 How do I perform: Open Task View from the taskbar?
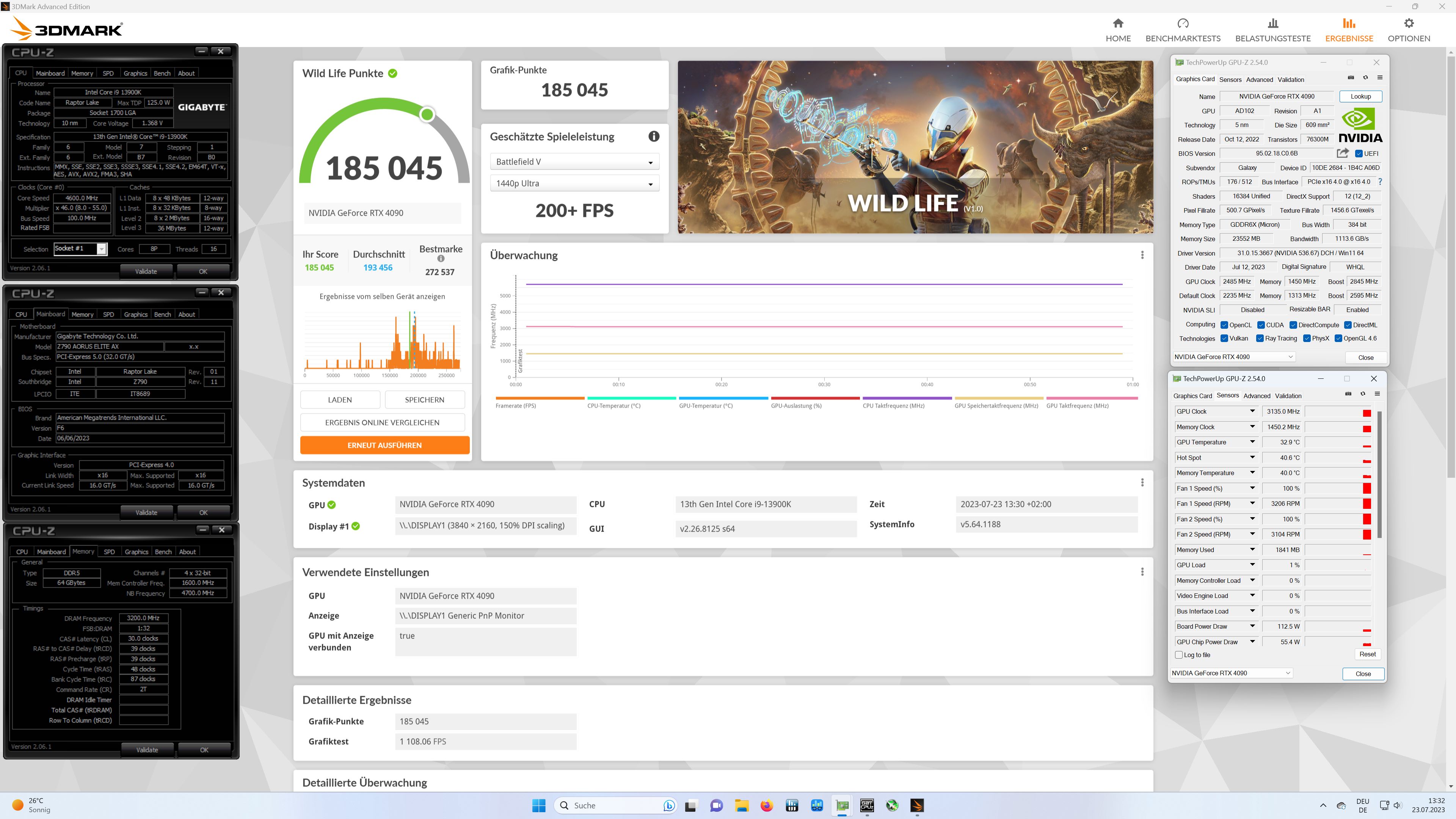click(691, 805)
